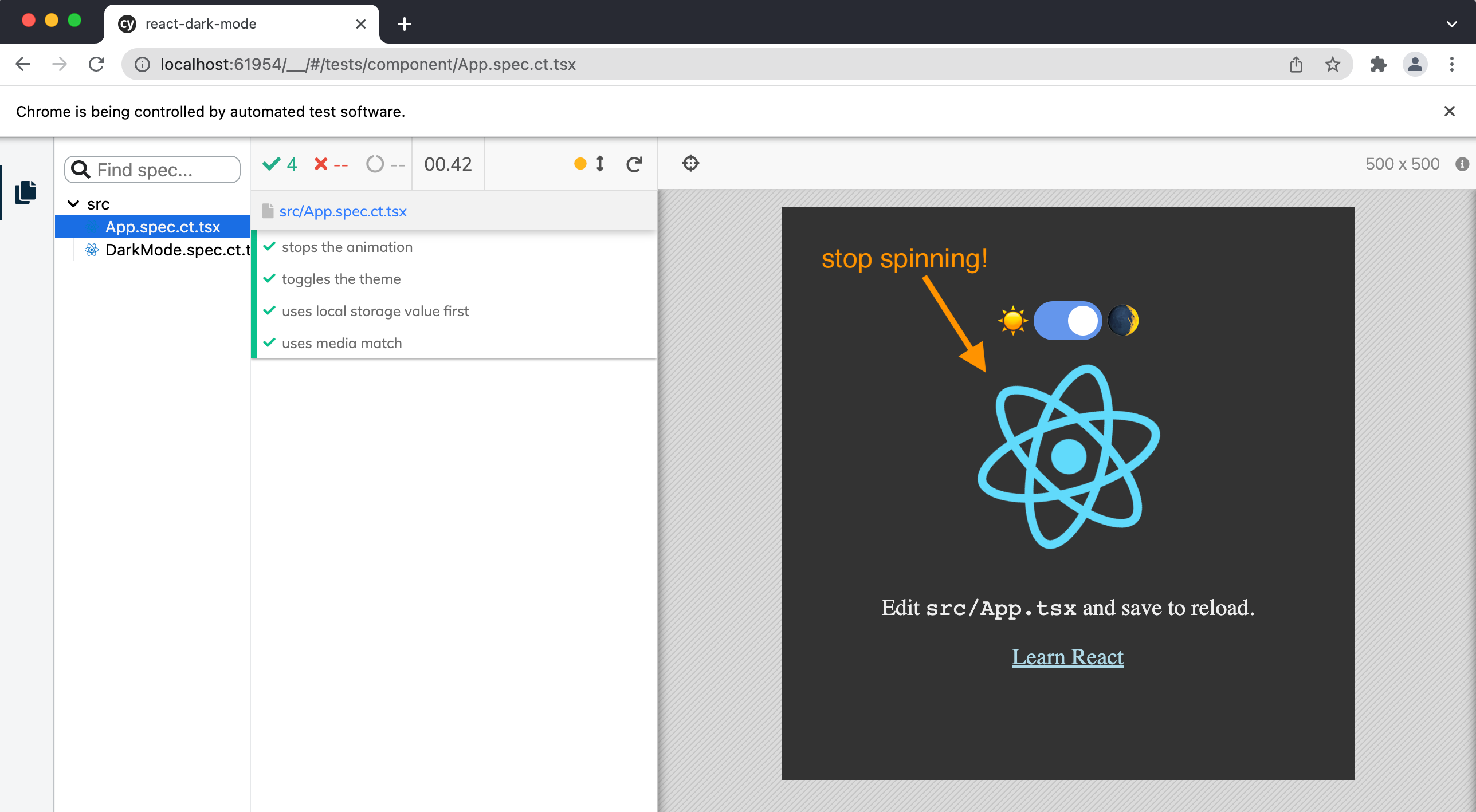
Task: Click the viewport info icon beside 500 x 500
Action: click(1462, 164)
